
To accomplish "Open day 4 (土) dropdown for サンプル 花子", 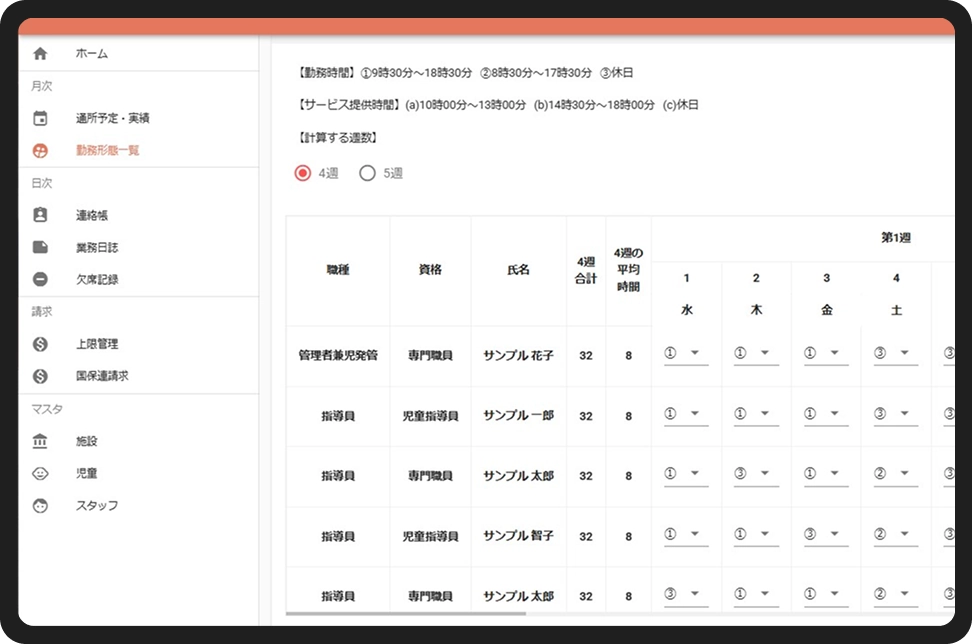I will pos(896,353).
